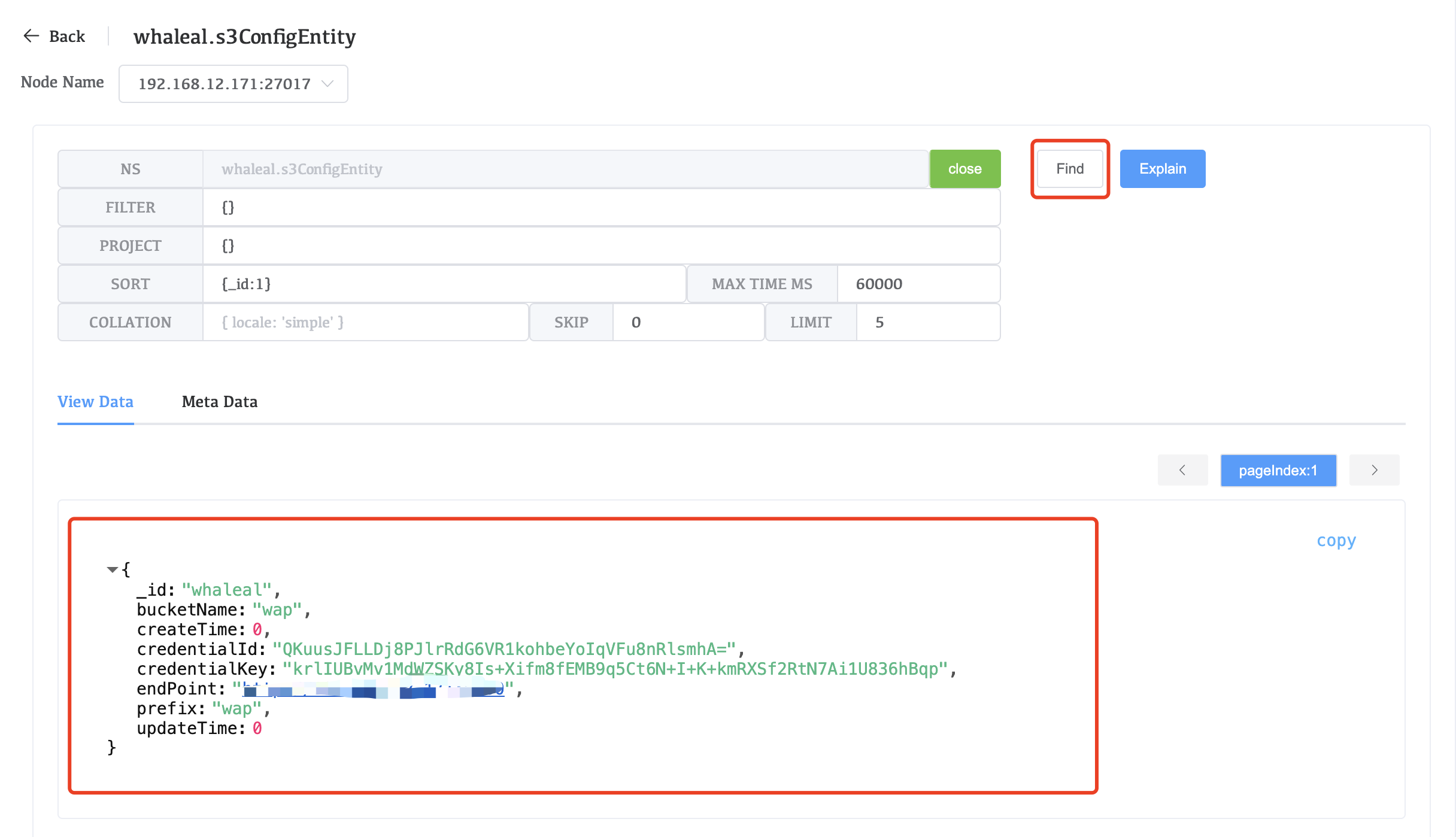Click the endPoint field name
The image size is (1456, 837).
tap(181, 689)
